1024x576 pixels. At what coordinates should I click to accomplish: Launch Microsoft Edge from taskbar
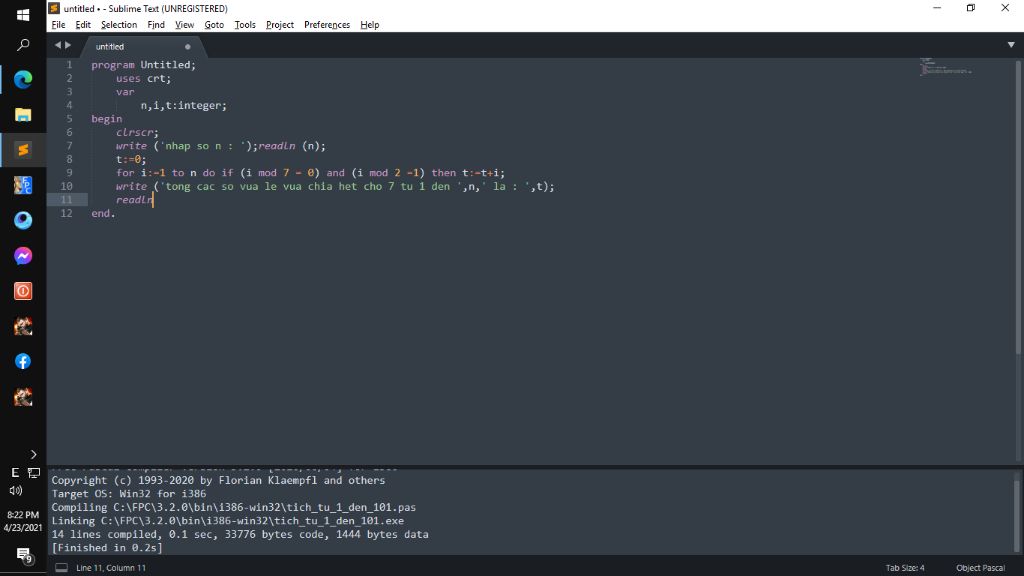pyautogui.click(x=23, y=80)
